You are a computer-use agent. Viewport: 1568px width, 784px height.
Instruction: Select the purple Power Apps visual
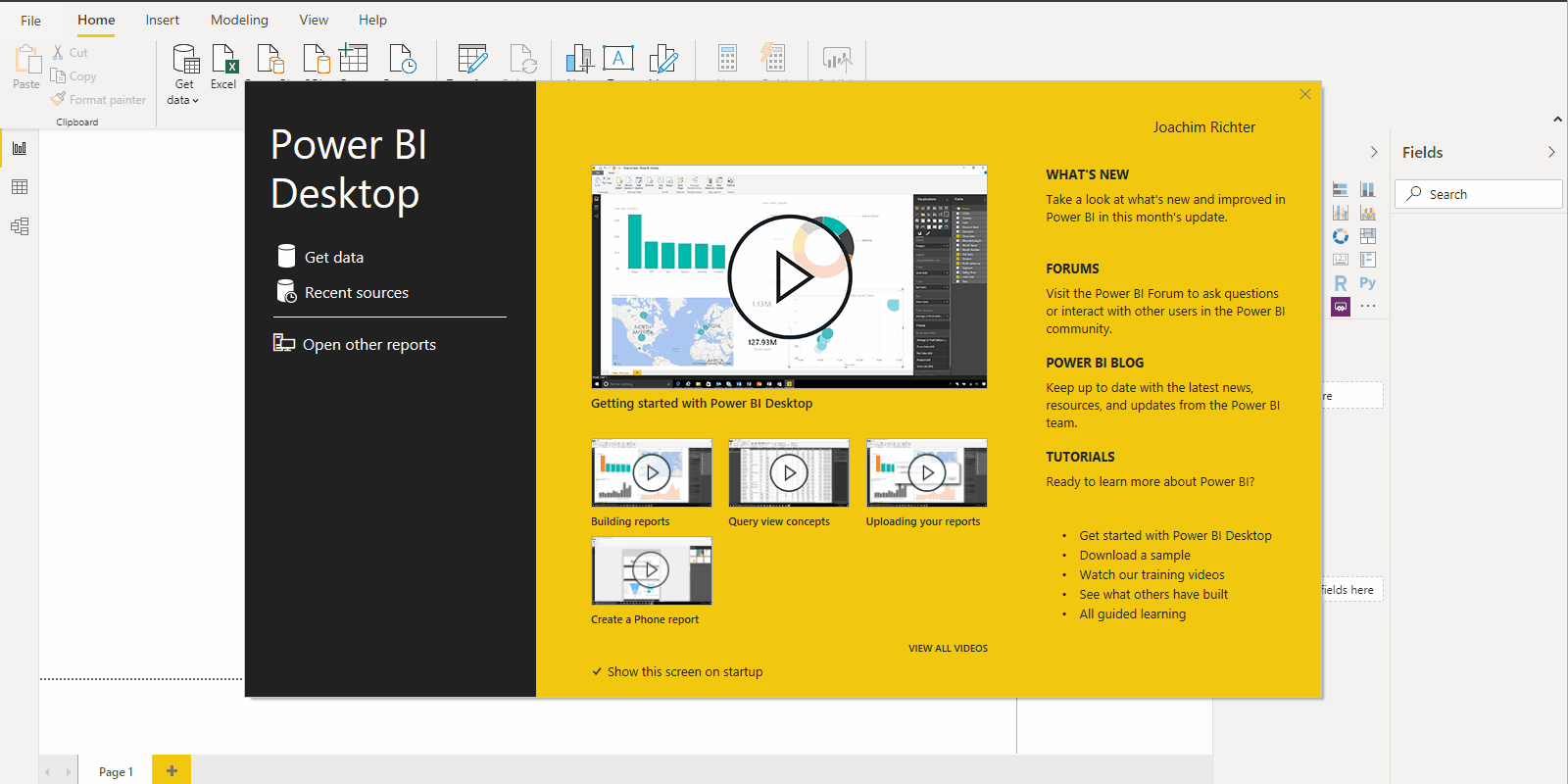[1341, 307]
